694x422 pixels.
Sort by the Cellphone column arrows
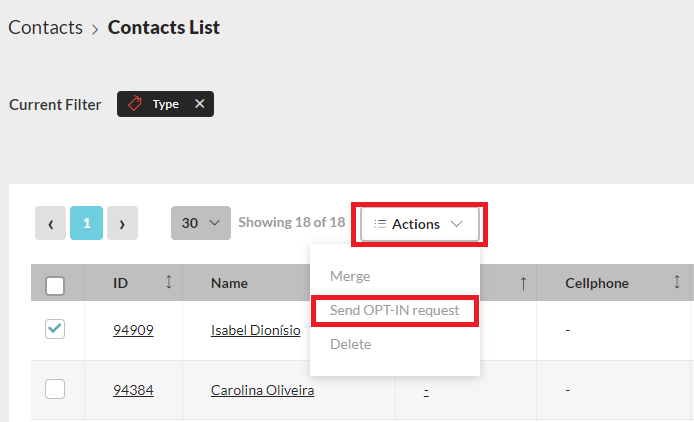677,283
